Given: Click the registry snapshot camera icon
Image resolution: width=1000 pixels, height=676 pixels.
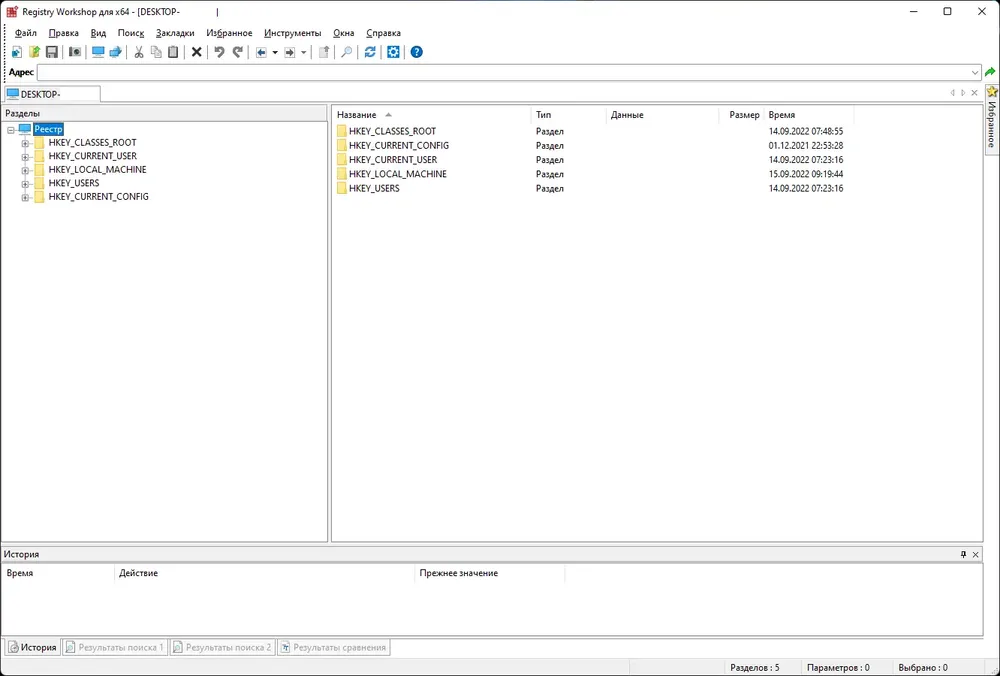Looking at the screenshot, I should pyautogui.click(x=75, y=52).
